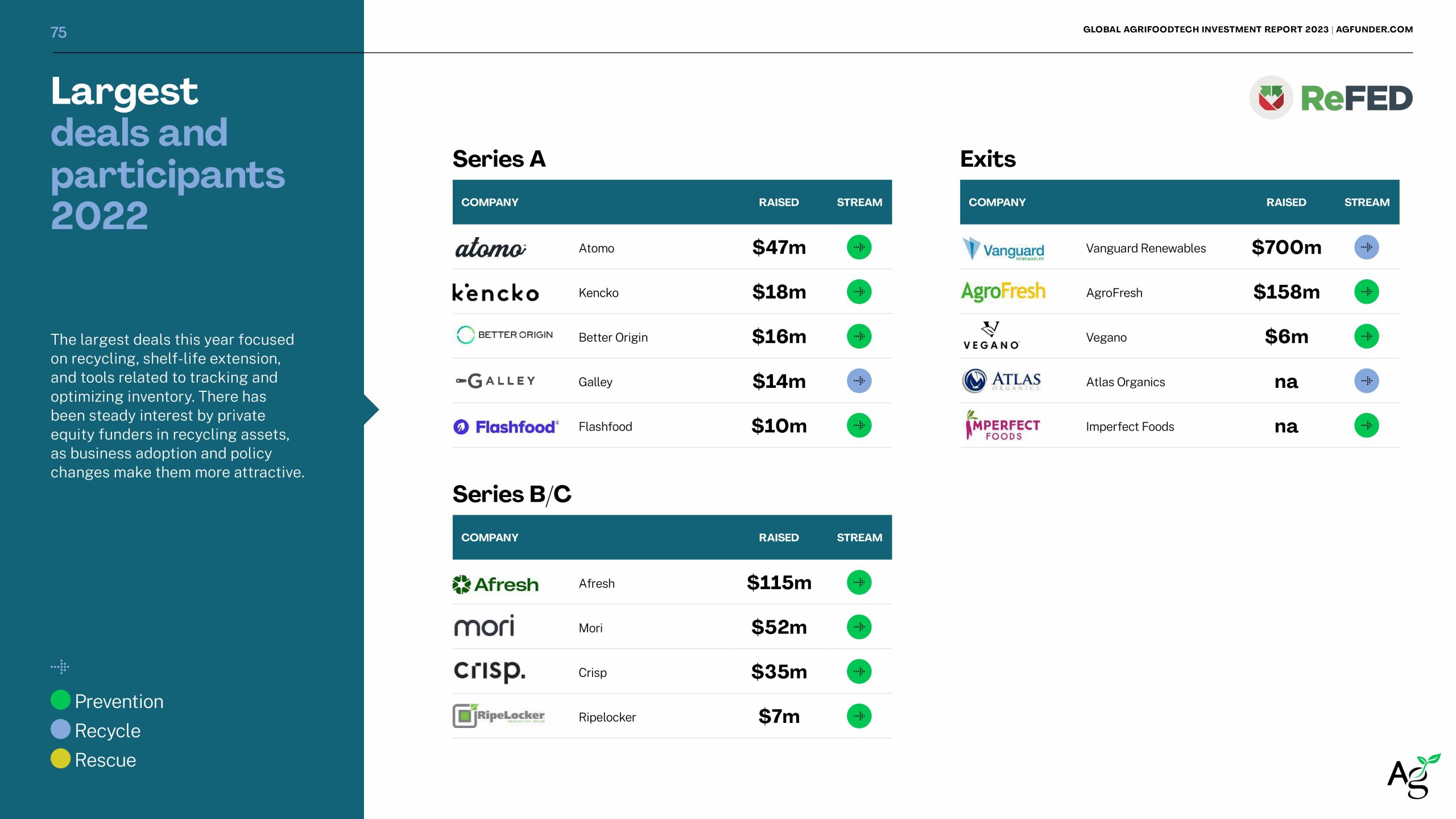Image resolution: width=1456 pixels, height=819 pixels.
Task: Click the blue Recycle legend swatch
Action: click(x=60, y=729)
